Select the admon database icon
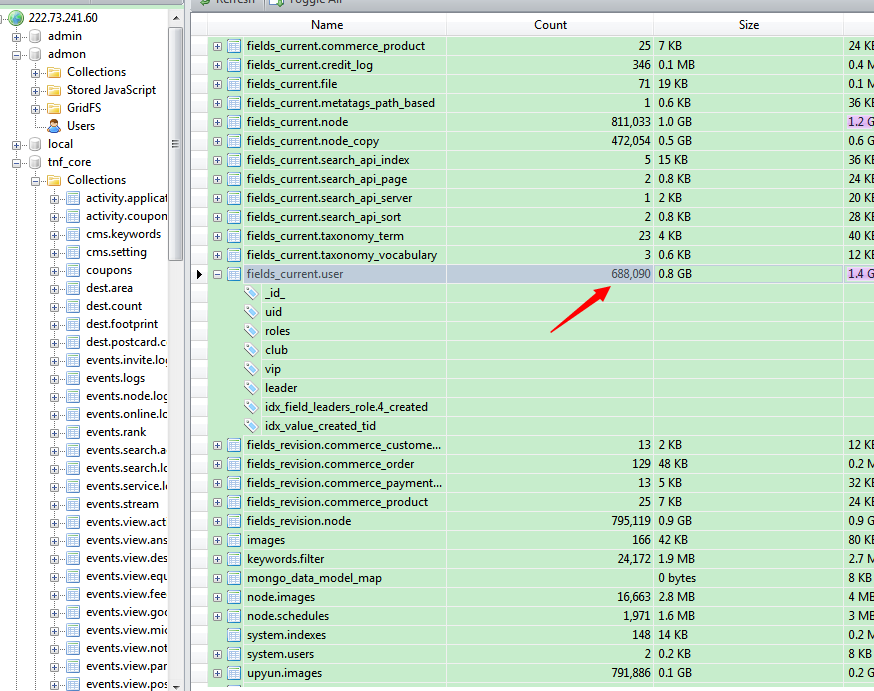This screenshot has height=691, width=874. (x=35, y=54)
